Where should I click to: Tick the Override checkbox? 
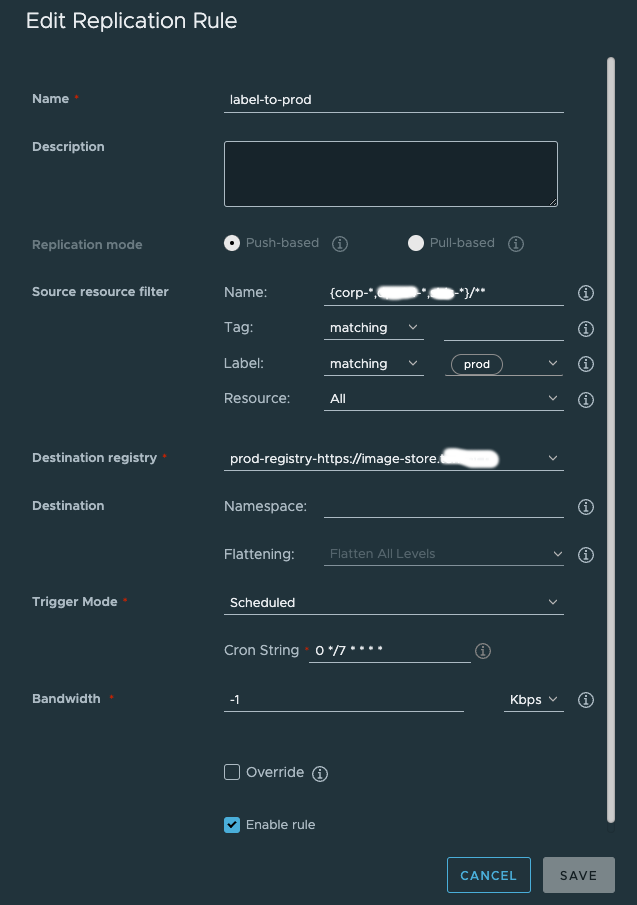[x=232, y=772]
